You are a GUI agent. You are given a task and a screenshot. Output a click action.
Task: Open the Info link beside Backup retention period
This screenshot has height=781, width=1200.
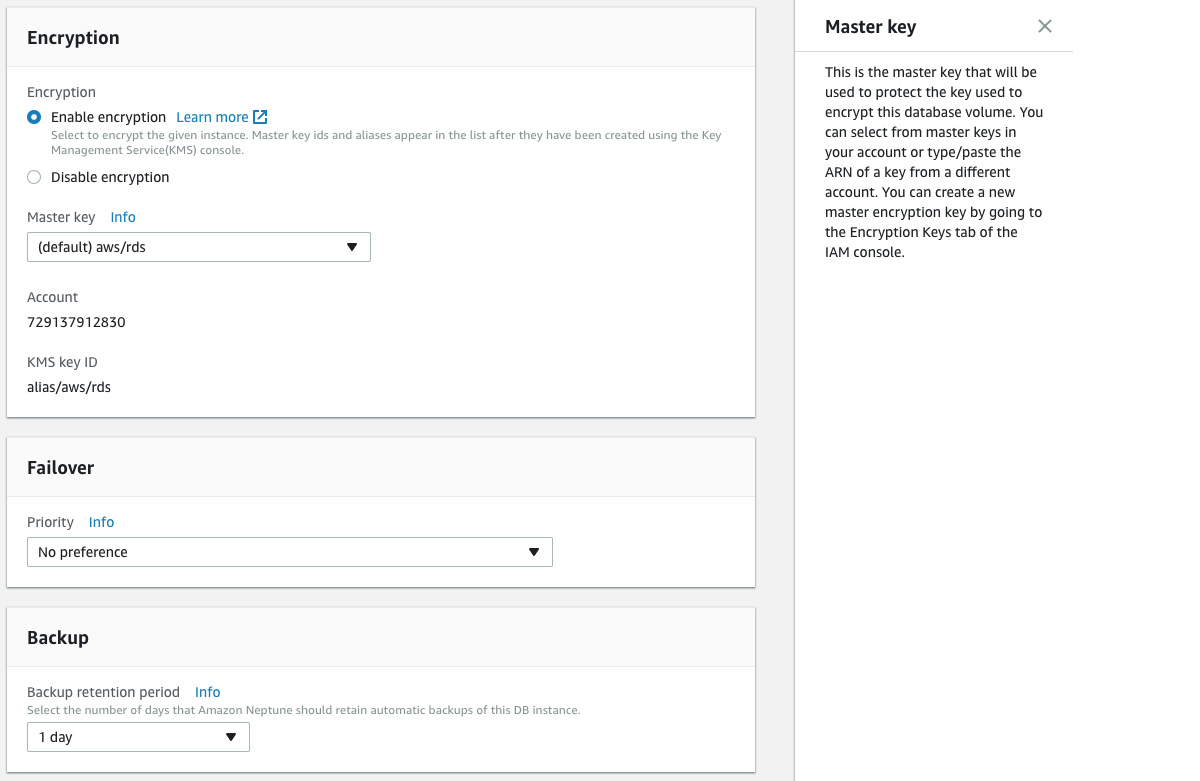coord(207,691)
